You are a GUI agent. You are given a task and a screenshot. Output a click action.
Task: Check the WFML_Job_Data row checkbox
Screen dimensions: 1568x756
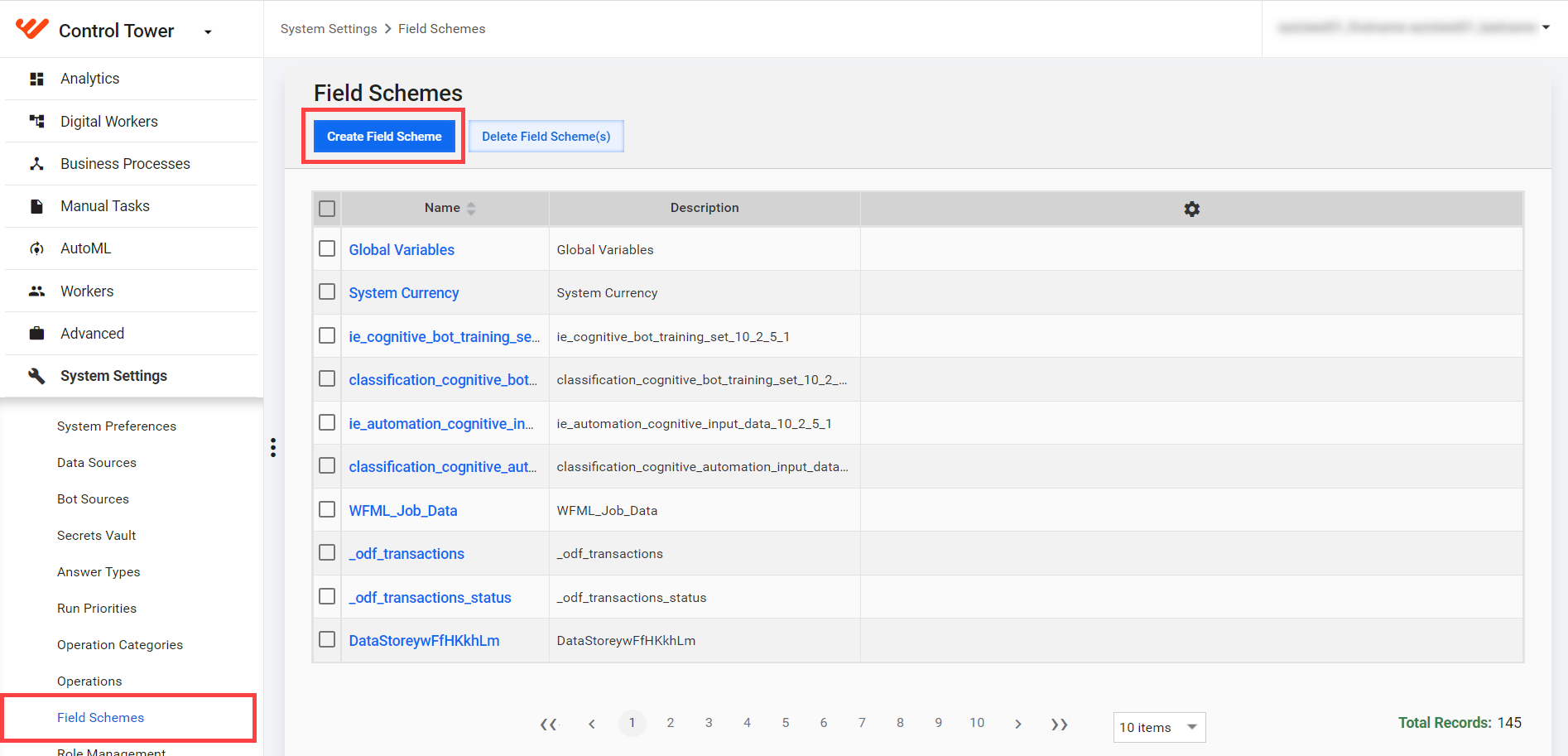(x=327, y=509)
